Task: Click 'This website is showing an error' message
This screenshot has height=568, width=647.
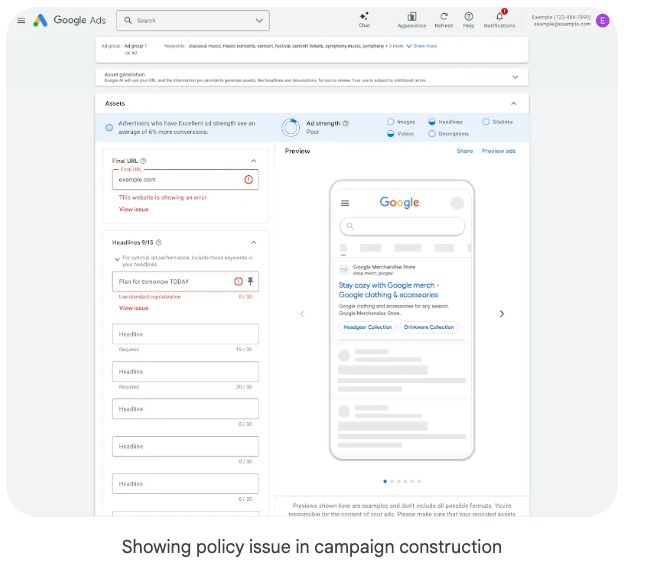Action: [163, 198]
